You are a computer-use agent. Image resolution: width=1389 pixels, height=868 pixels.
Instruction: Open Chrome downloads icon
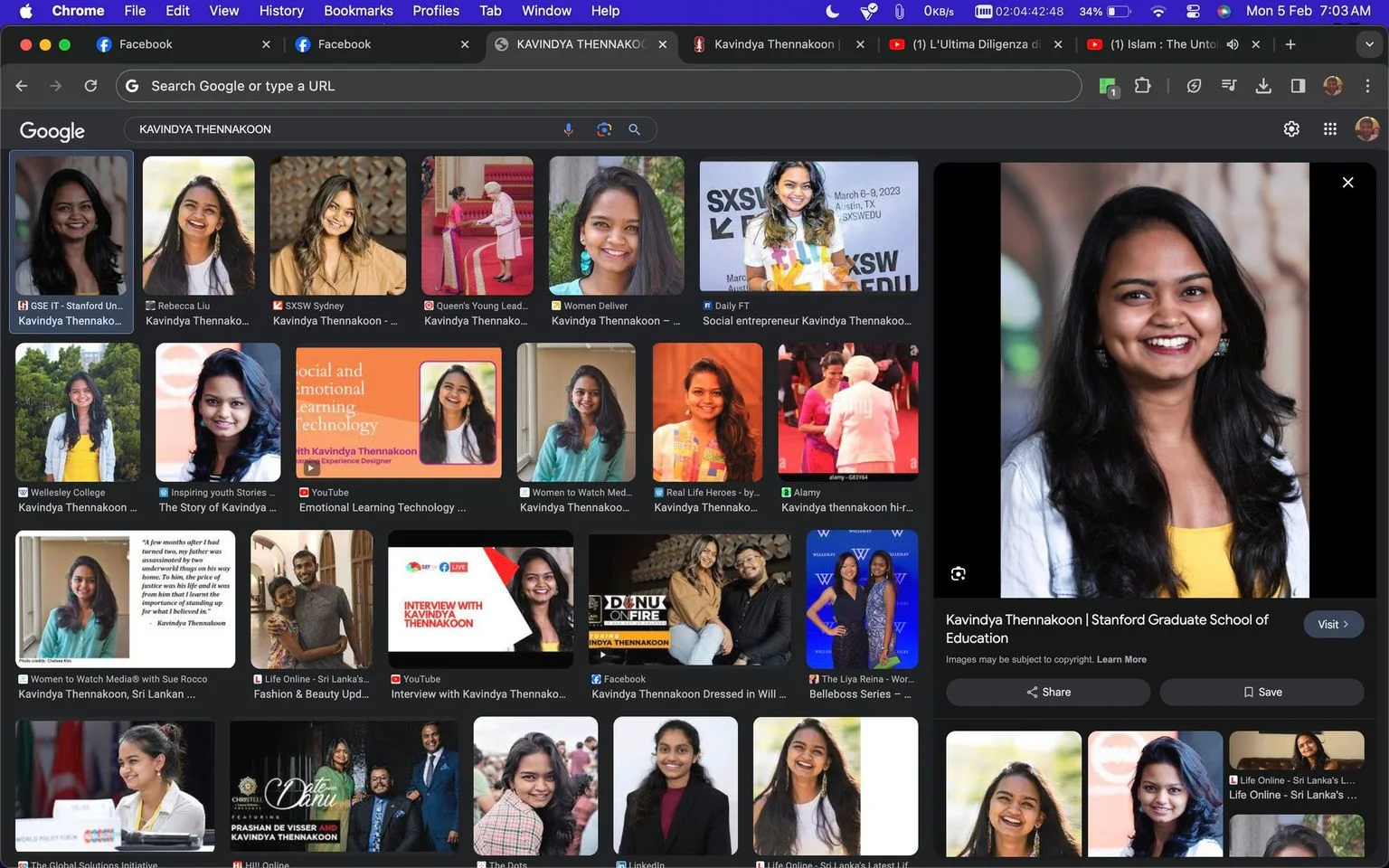tap(1263, 86)
